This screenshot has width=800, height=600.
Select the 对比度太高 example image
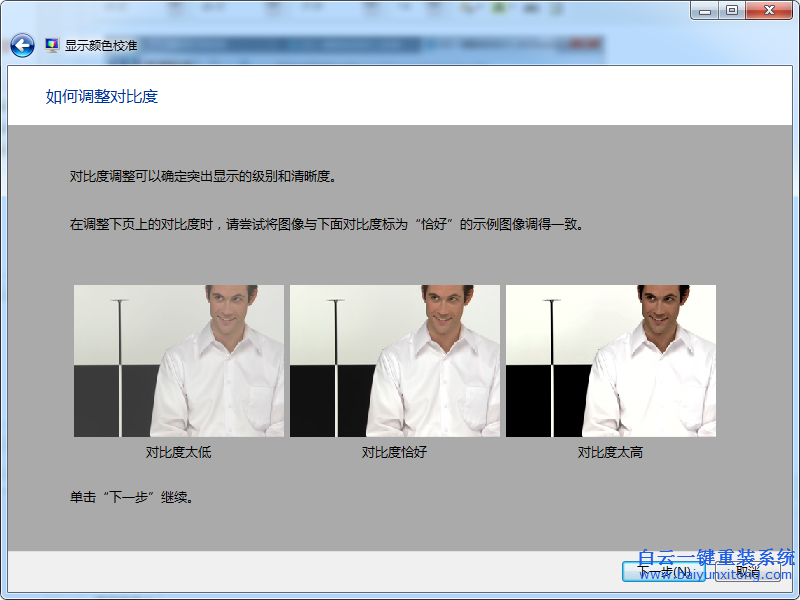click(x=610, y=360)
